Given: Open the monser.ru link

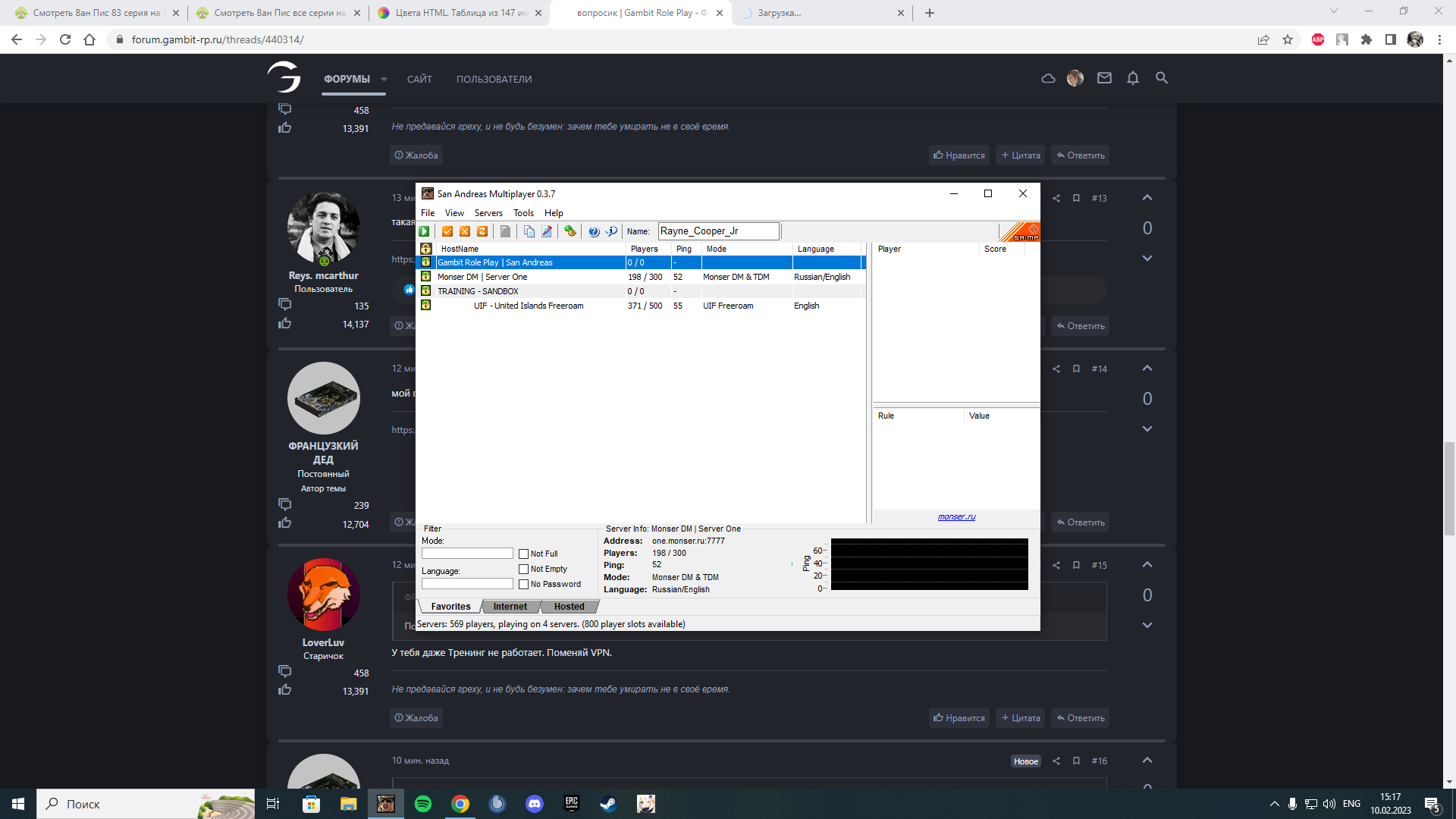Looking at the screenshot, I should point(956,517).
